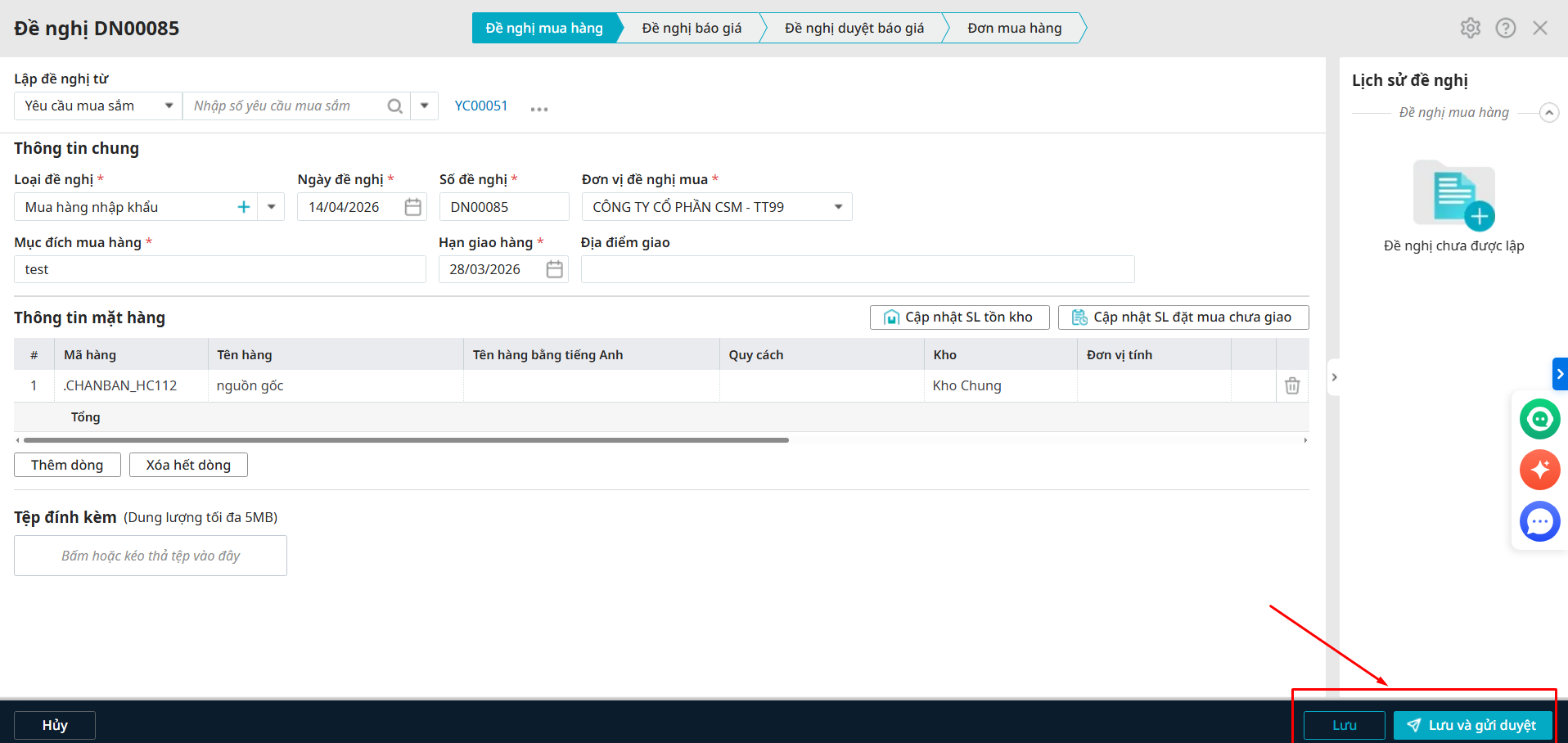
Task: Add a new Loại đề nghị with plus icon
Action: click(244, 207)
